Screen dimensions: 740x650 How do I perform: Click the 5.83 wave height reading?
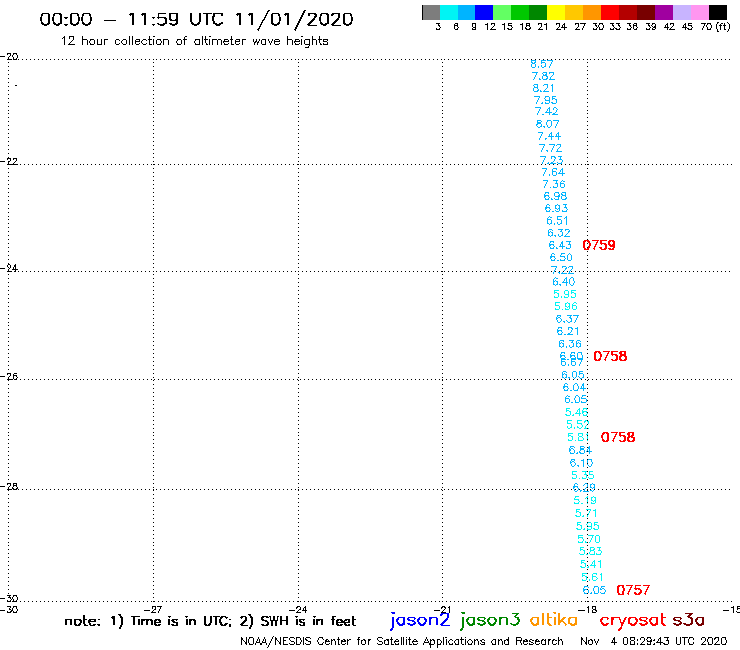591,551
